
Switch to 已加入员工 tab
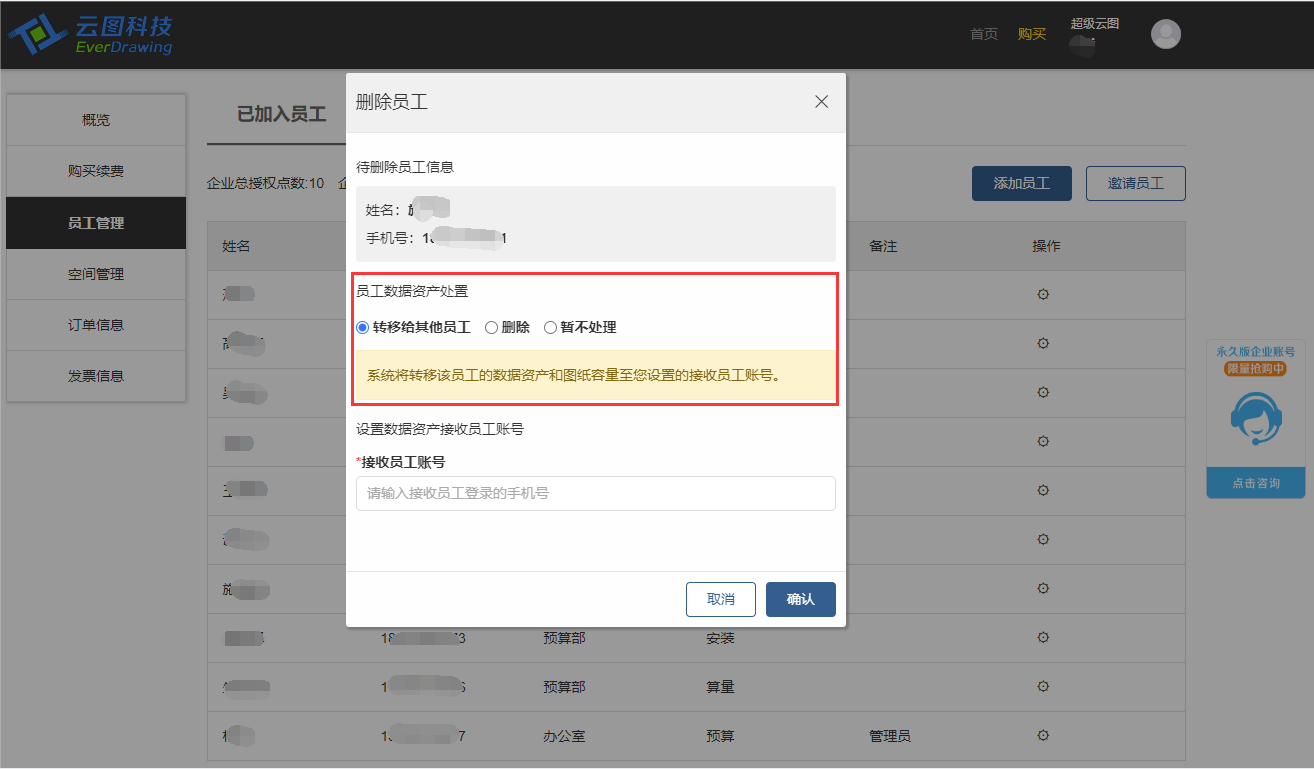[x=281, y=114]
